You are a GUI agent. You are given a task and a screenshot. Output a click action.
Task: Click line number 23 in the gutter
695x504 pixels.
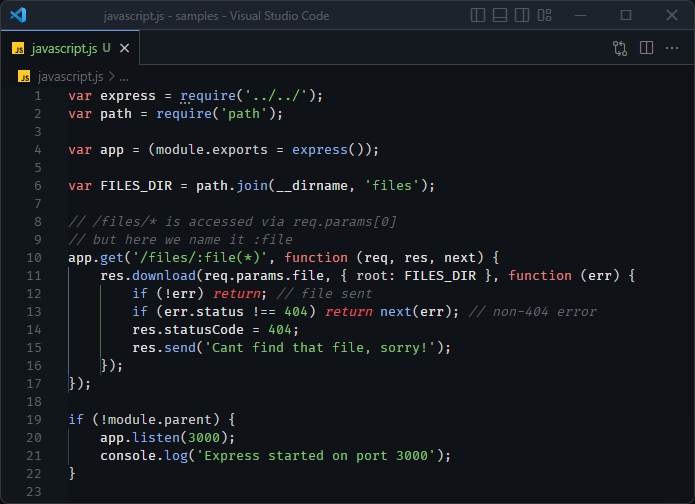[x=34, y=492]
